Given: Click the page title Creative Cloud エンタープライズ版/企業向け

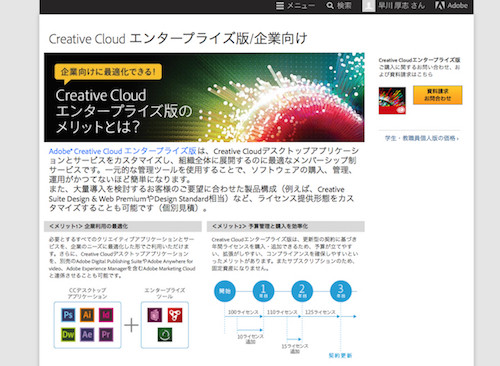Looking at the screenshot, I should 178,39.
